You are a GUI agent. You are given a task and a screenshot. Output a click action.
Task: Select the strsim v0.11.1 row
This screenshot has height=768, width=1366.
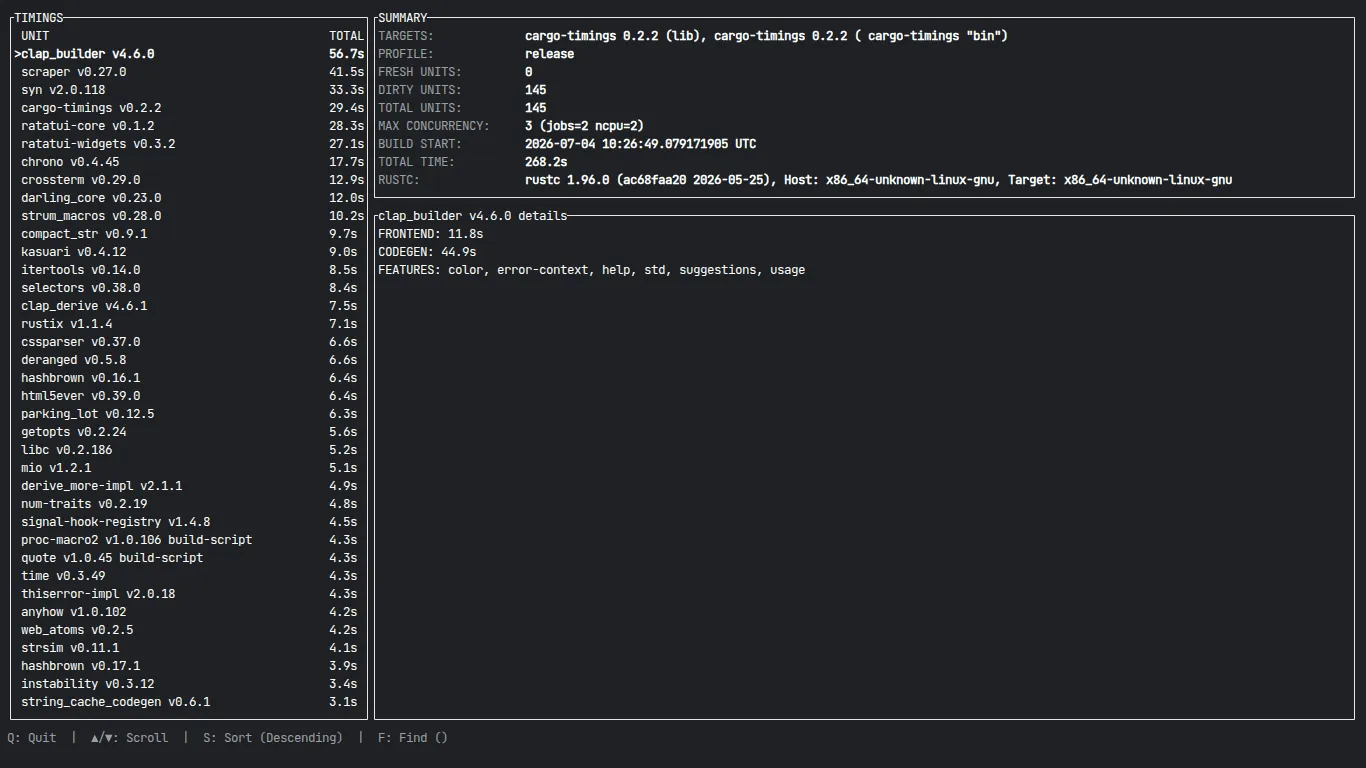[x=189, y=648]
